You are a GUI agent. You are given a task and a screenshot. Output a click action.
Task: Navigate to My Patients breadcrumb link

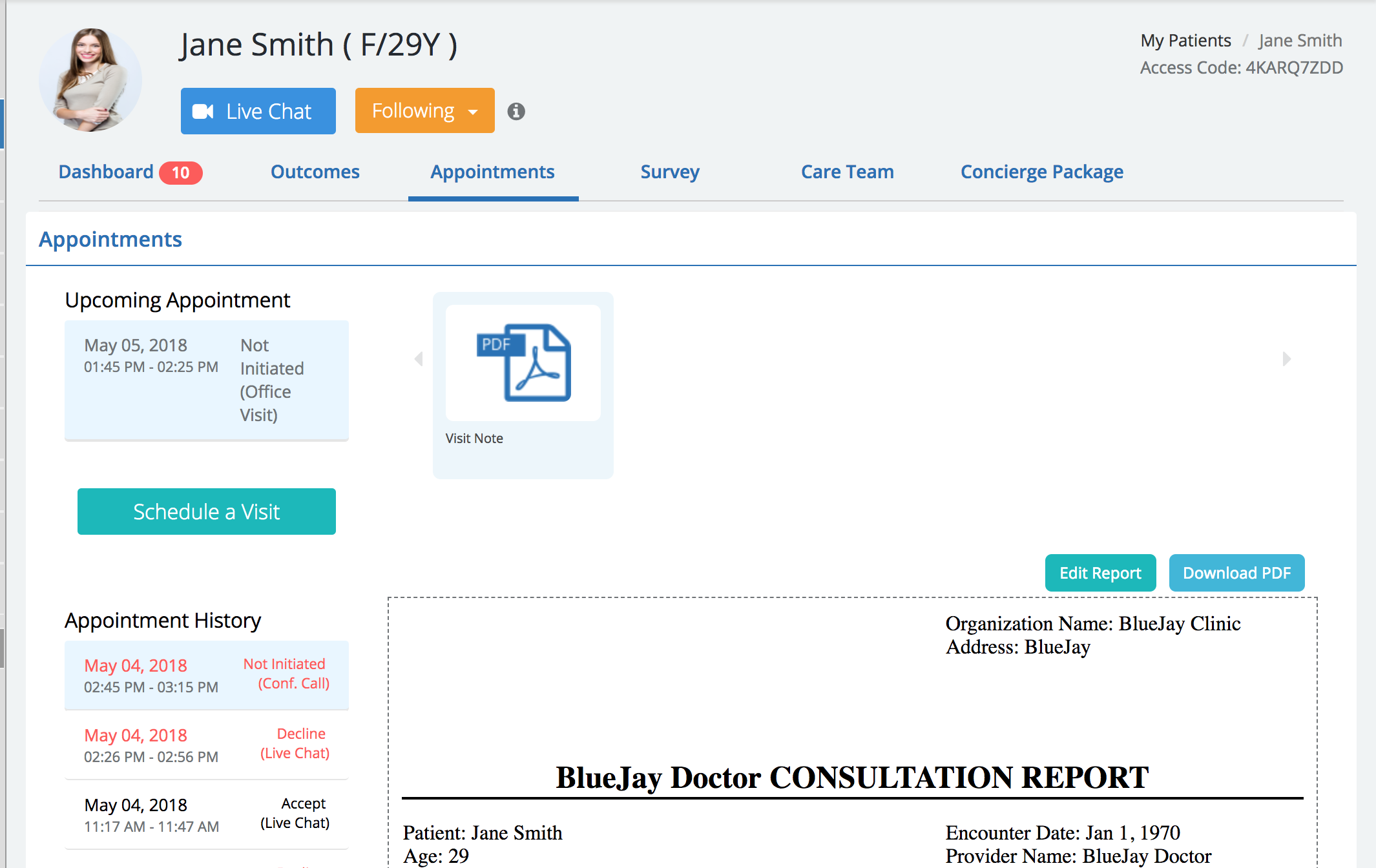(1185, 41)
